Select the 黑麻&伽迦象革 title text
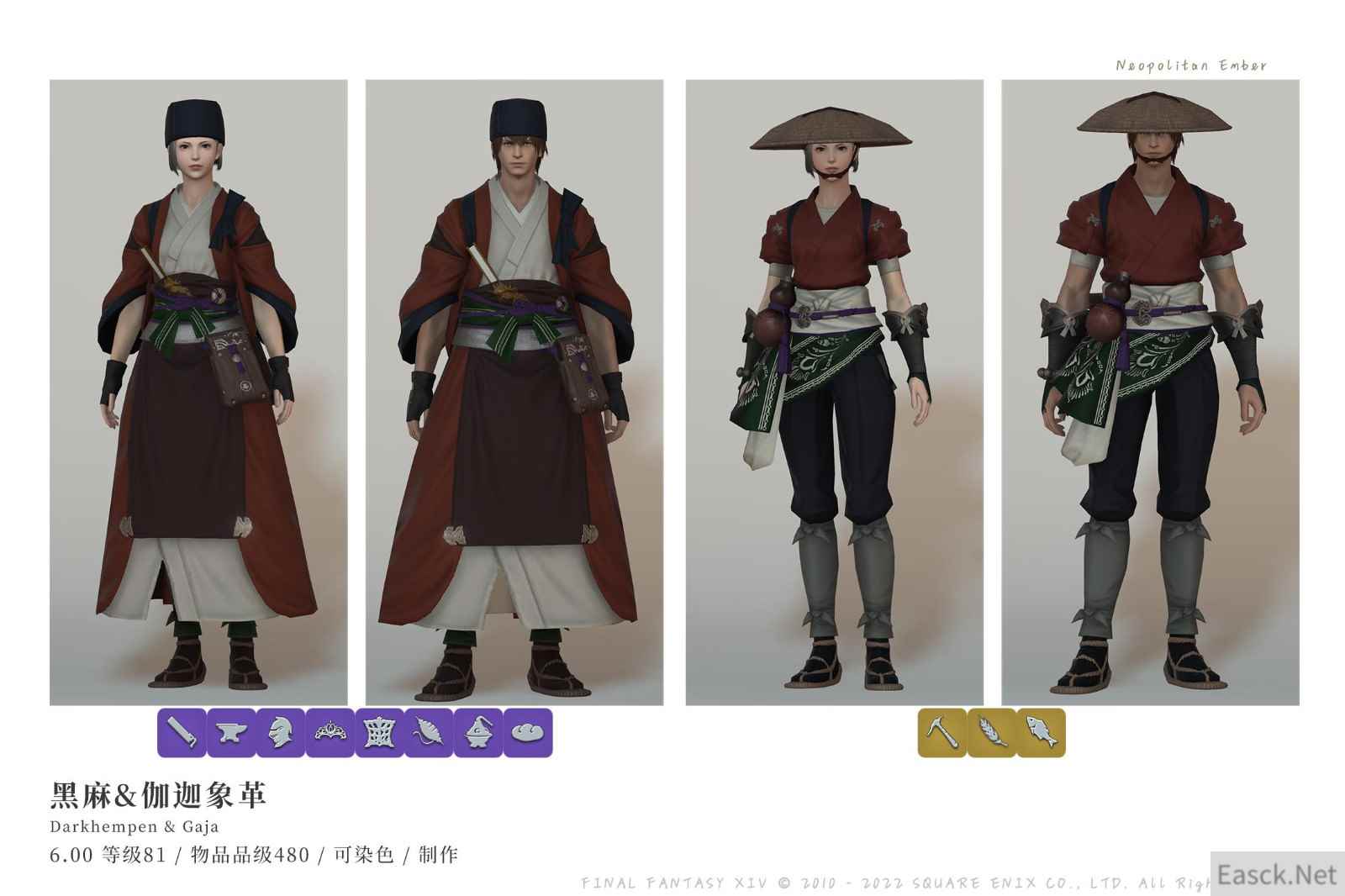Screen dimensions: 1345x896 [158, 794]
